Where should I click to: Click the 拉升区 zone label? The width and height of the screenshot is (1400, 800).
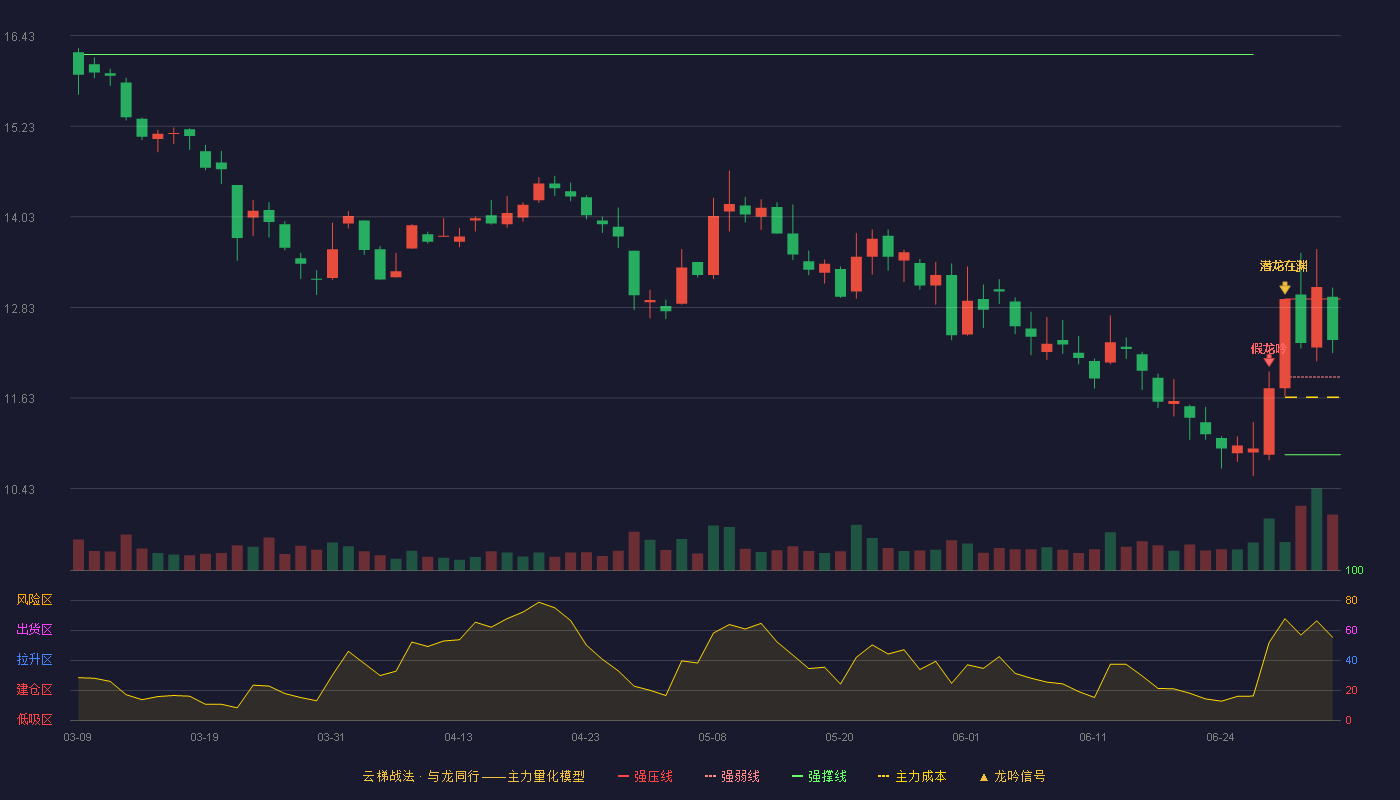(x=34, y=660)
